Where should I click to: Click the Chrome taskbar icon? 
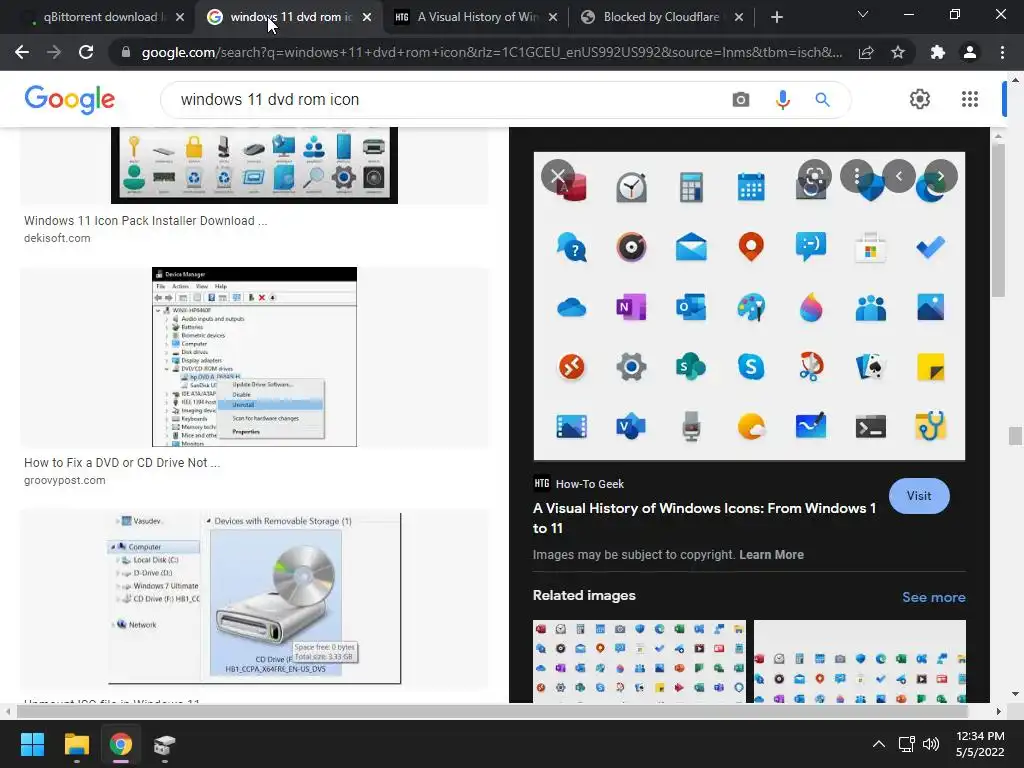[x=120, y=744]
